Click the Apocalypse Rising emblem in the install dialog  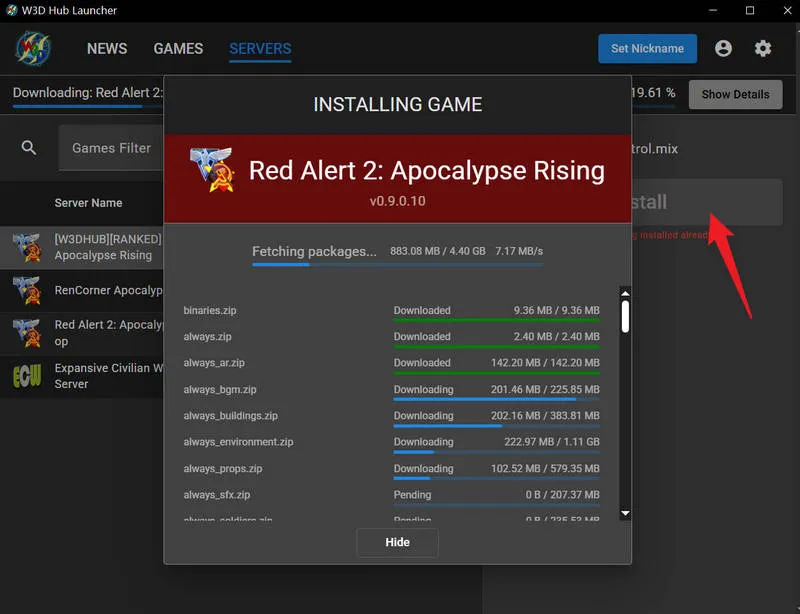pyautogui.click(x=212, y=170)
